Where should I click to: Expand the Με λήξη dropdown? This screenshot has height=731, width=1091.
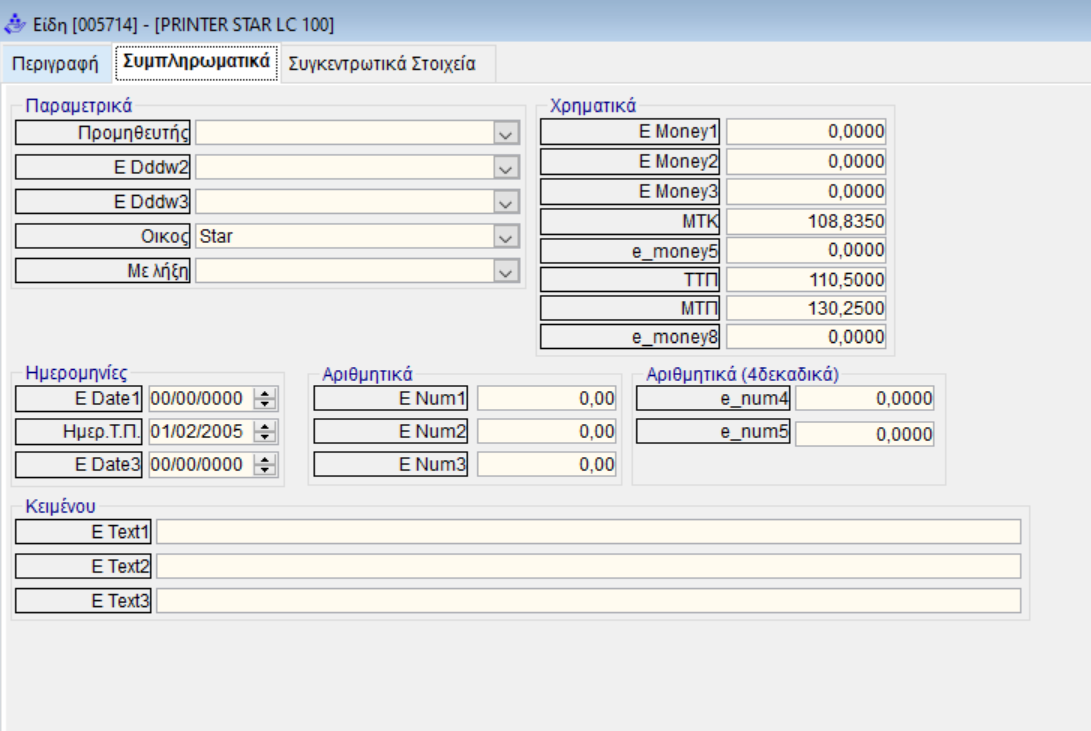click(x=507, y=272)
